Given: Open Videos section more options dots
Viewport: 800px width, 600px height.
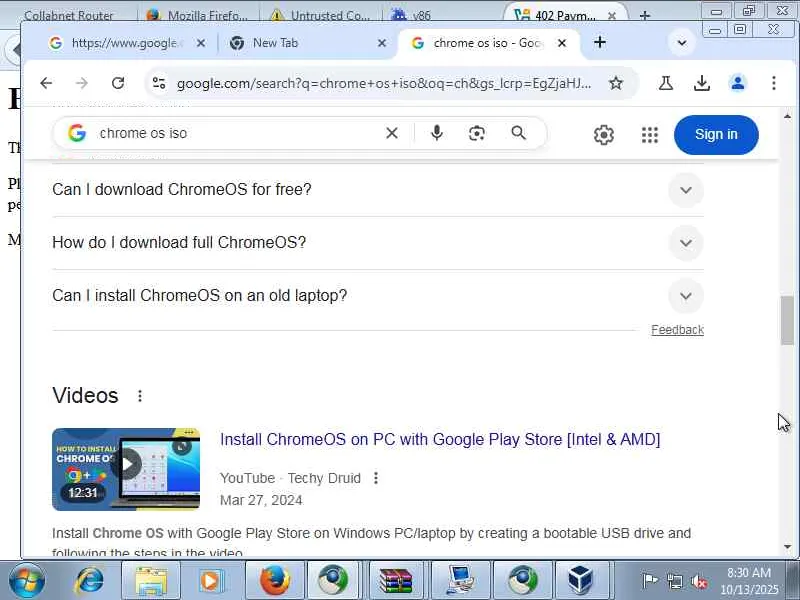Looking at the screenshot, I should point(140,396).
